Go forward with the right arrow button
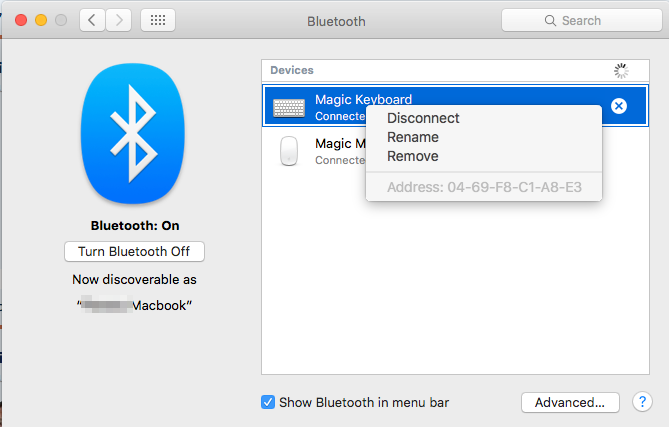 [119, 20]
